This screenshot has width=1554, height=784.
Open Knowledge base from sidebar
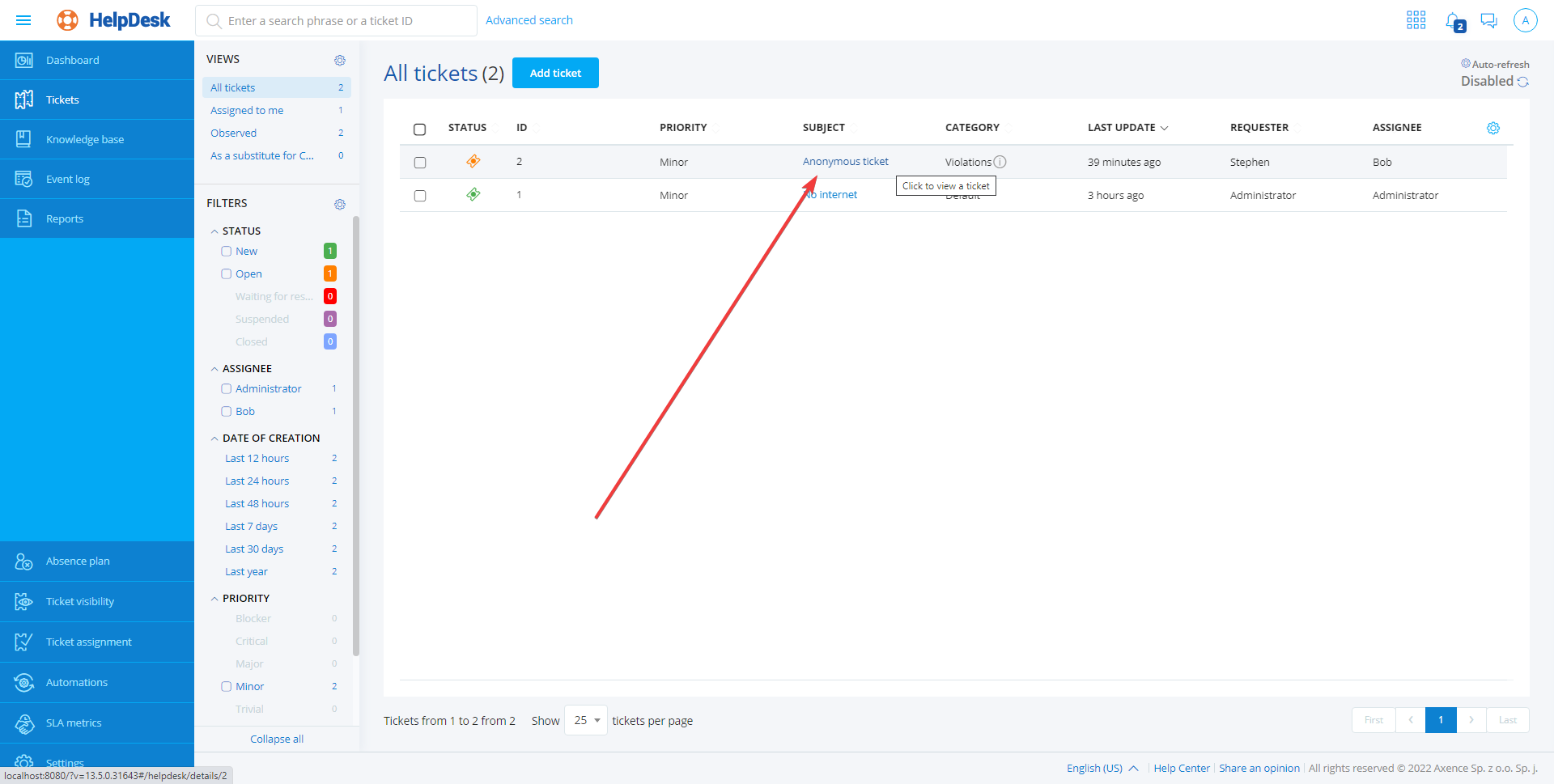click(x=85, y=139)
